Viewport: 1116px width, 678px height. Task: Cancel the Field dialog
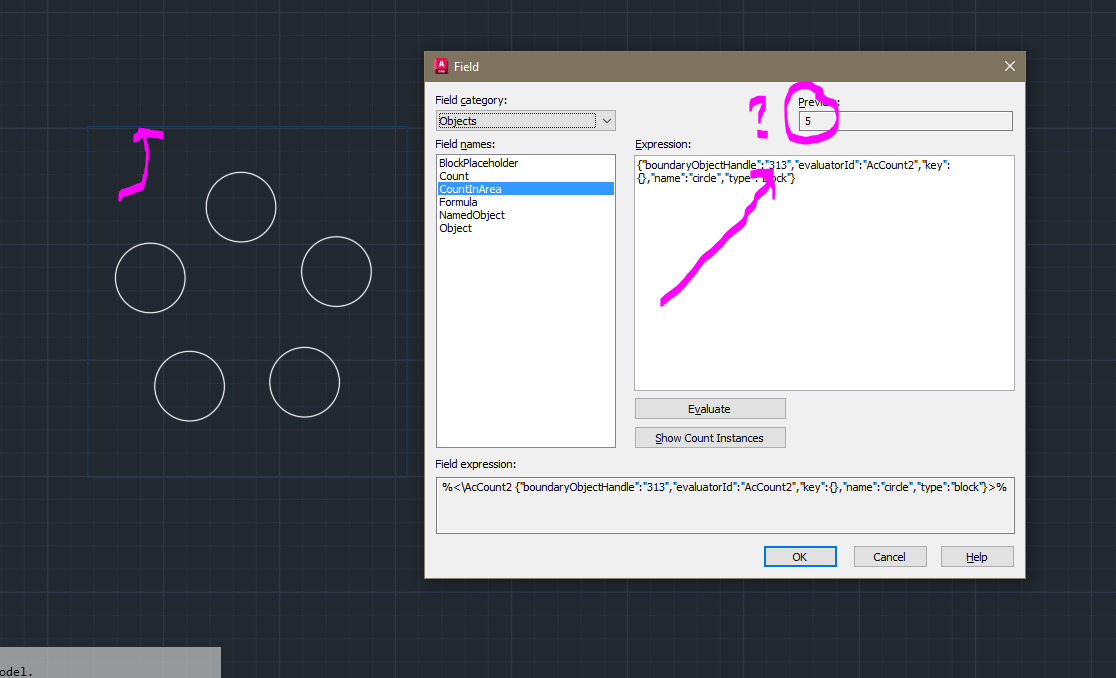coord(889,556)
